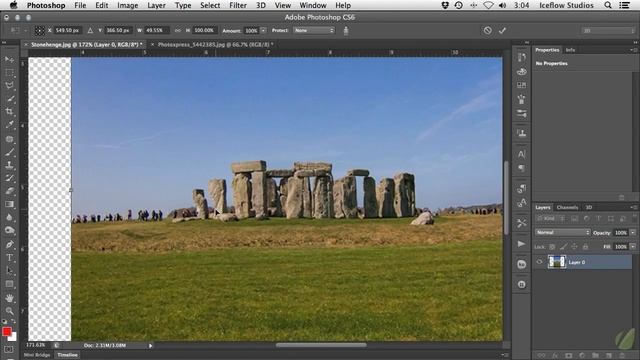Select the Spot Healing Brush tool

9,139
